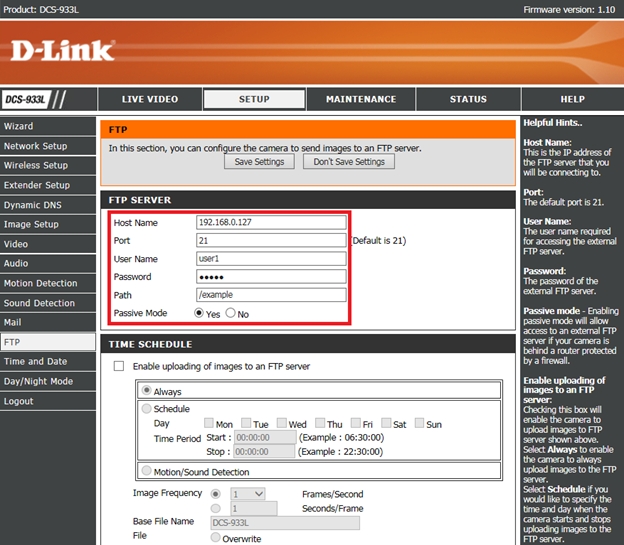Go to the Status tab
This screenshot has width=624, height=545.
468,100
